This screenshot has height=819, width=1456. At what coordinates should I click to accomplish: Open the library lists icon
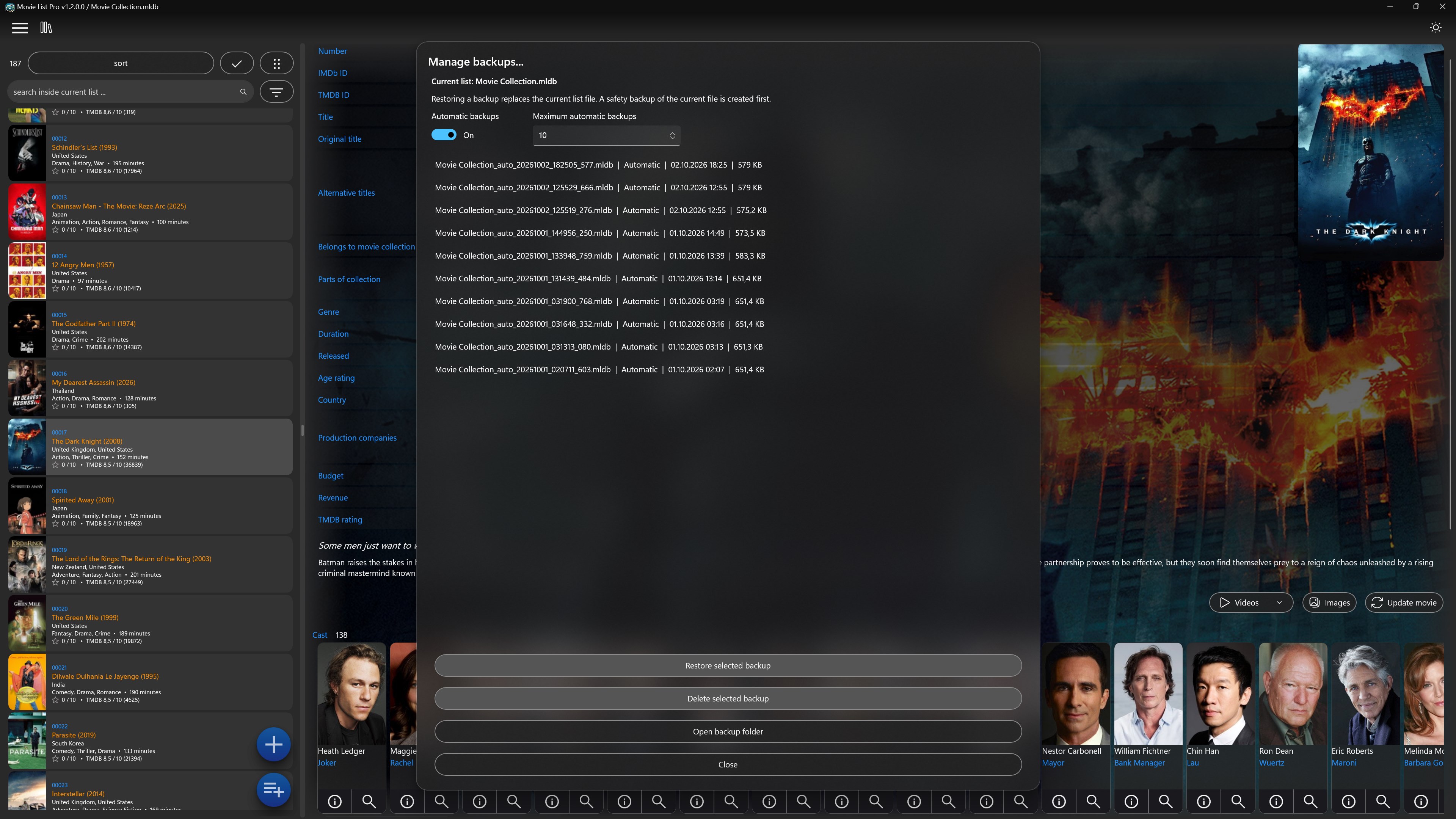coord(46,28)
